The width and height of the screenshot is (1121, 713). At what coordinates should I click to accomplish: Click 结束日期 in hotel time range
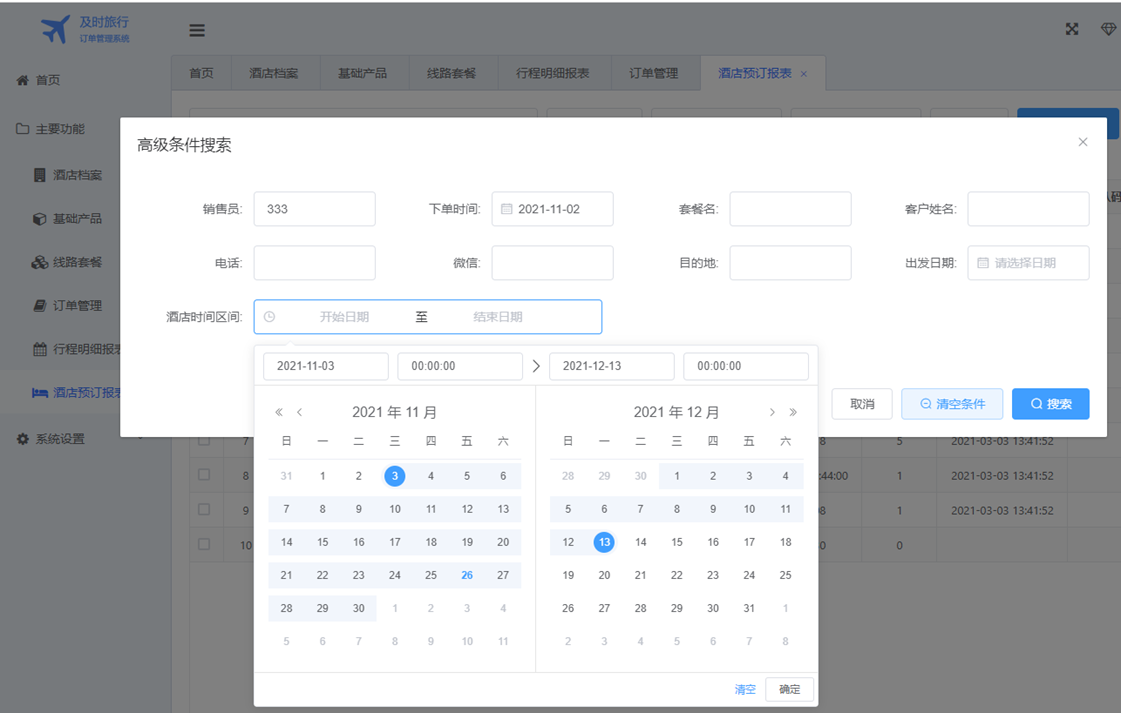498,317
